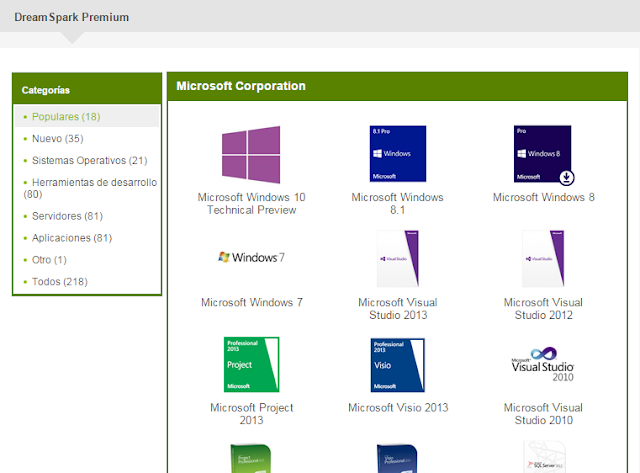The width and height of the screenshot is (640, 473).
Task: Open the green Project 2013 box image
Action: 251,364
